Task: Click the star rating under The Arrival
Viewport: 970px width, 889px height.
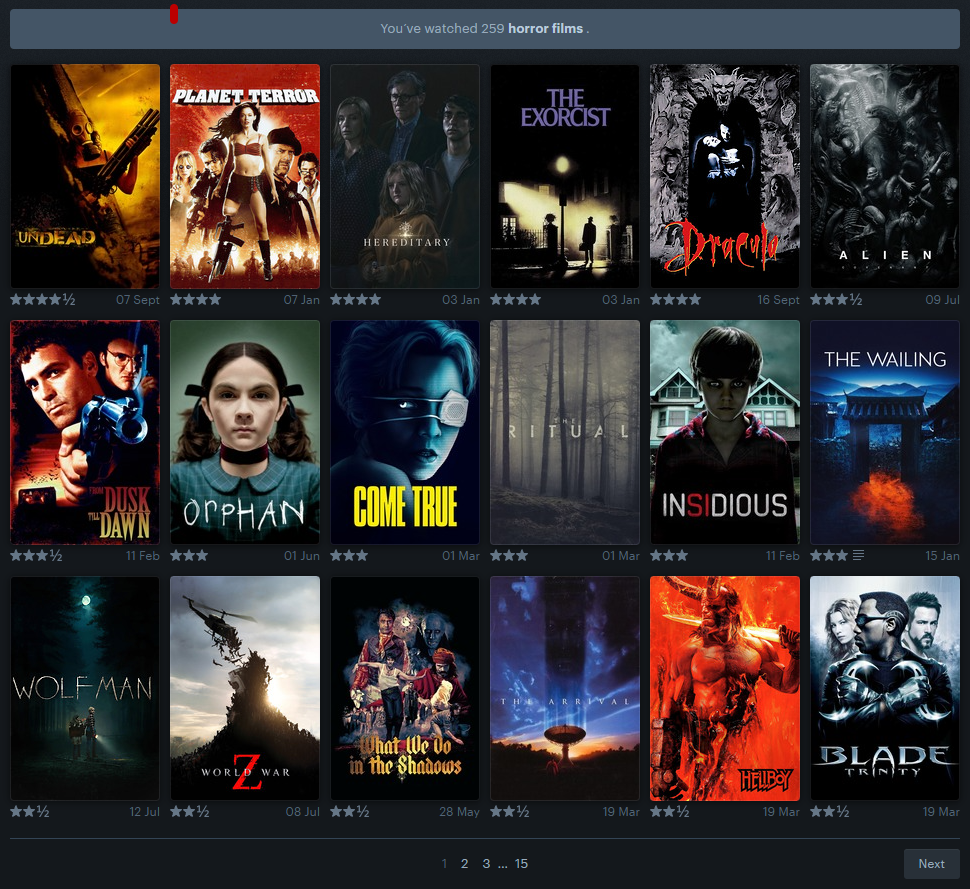Action: click(x=510, y=812)
